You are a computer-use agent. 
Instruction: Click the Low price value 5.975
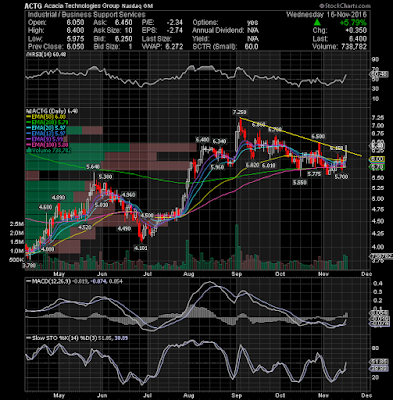(75, 39)
